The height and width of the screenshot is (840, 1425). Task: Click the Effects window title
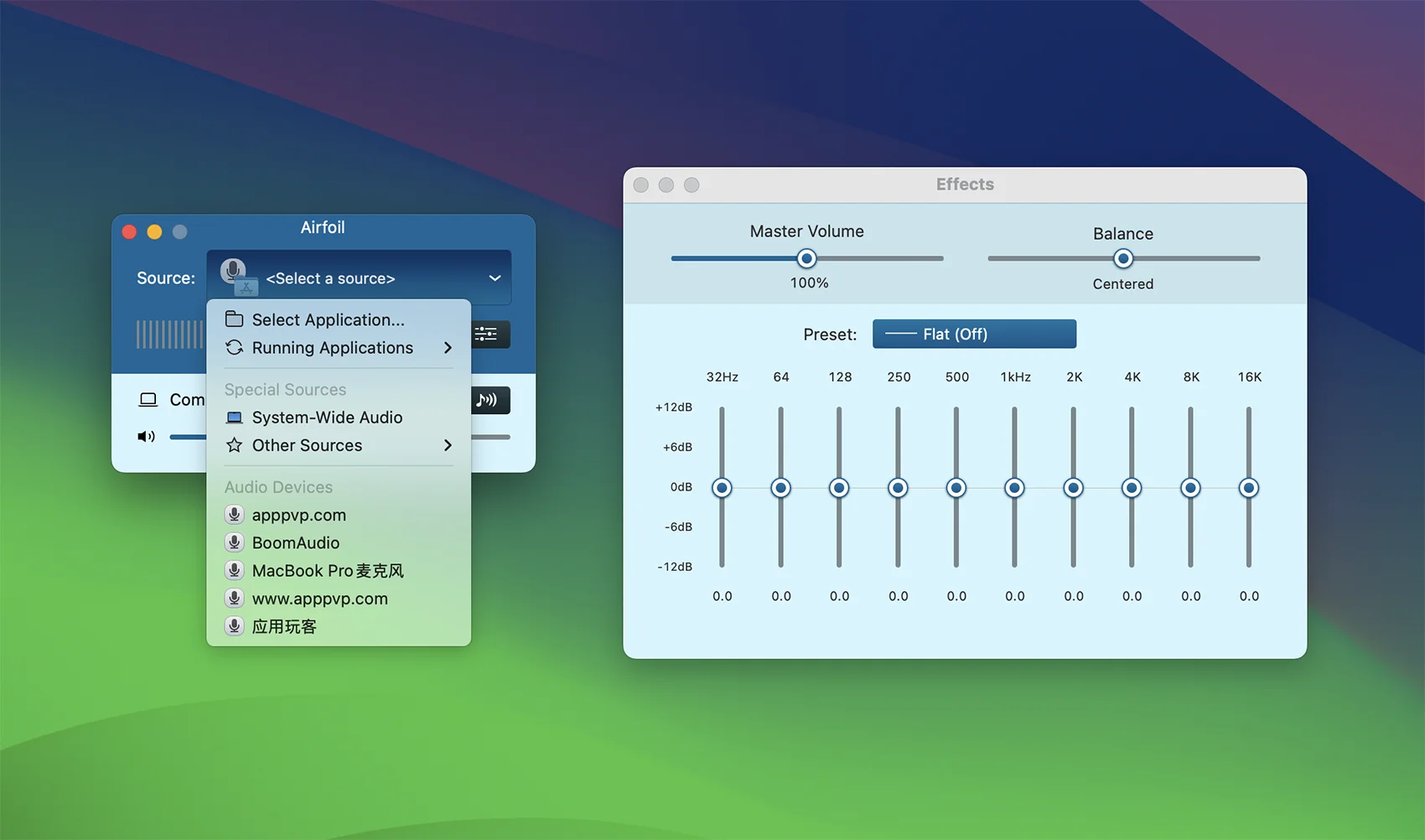coord(965,184)
